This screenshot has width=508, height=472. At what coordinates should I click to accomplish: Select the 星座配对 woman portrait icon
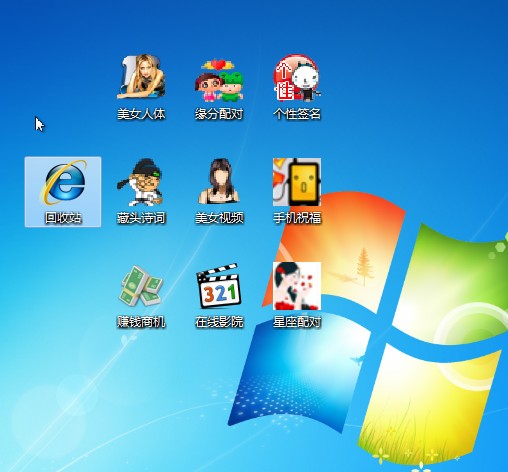click(297, 286)
